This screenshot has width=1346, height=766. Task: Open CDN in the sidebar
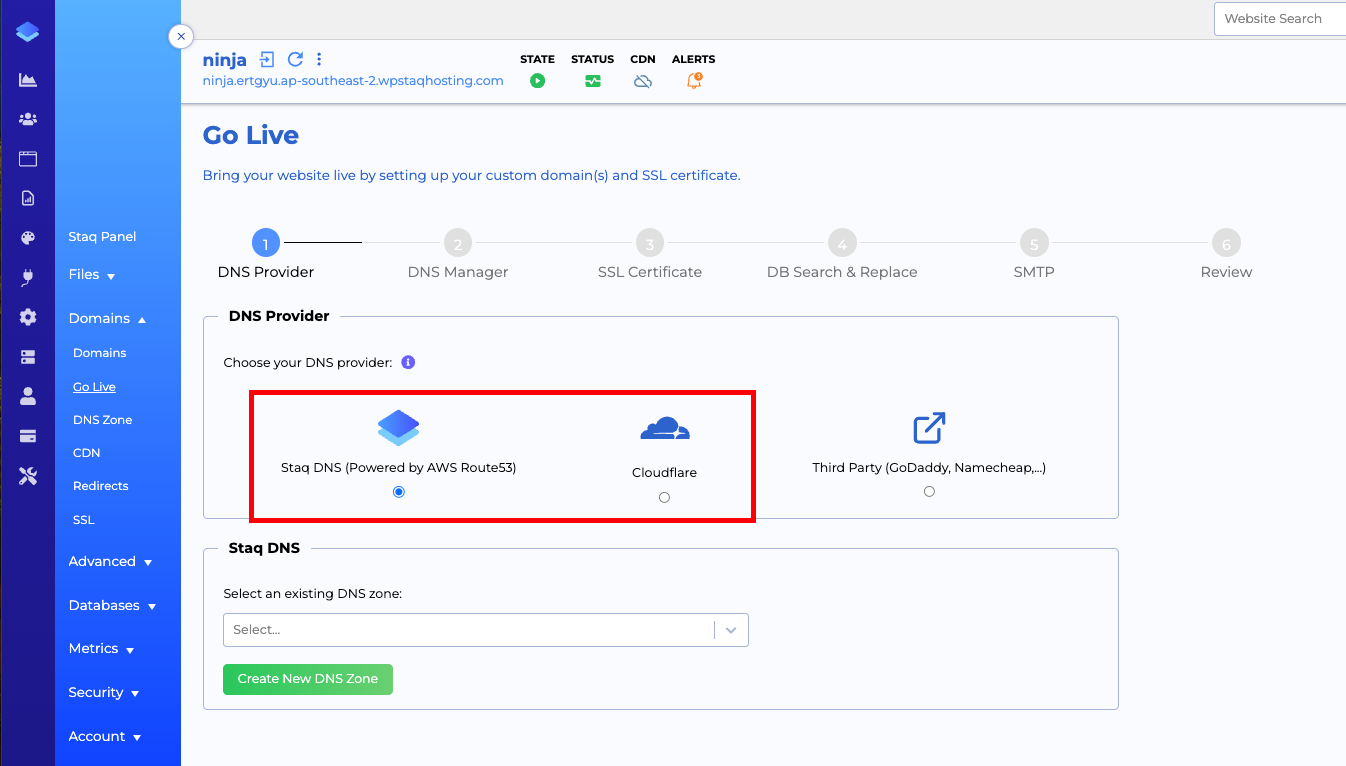[x=87, y=453]
